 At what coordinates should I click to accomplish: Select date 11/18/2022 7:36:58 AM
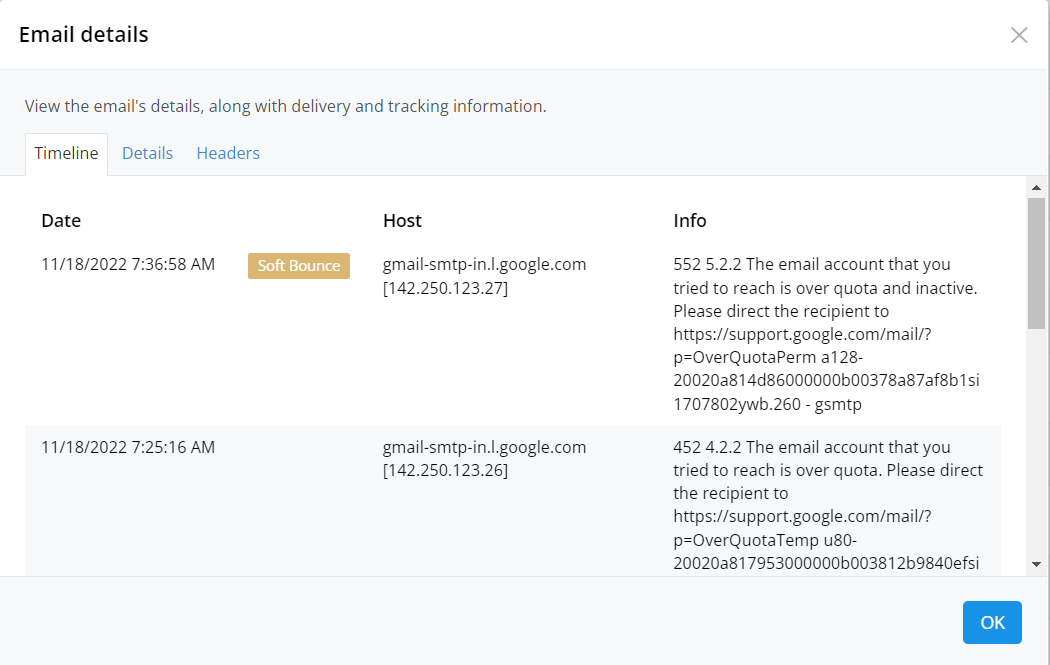[x=128, y=265]
